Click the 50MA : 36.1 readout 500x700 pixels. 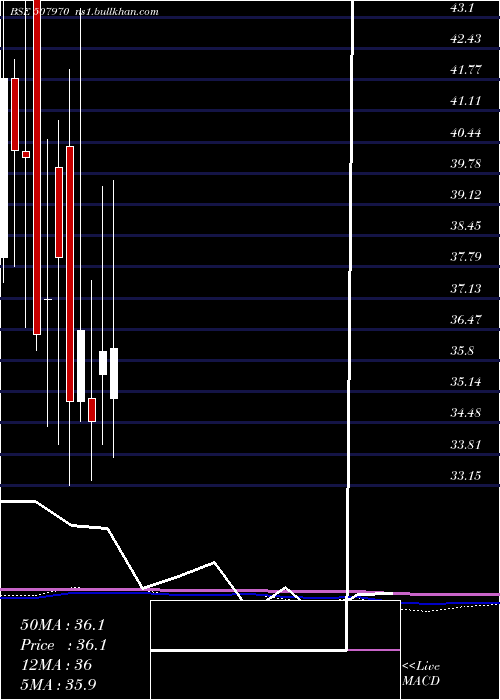click(x=62, y=625)
